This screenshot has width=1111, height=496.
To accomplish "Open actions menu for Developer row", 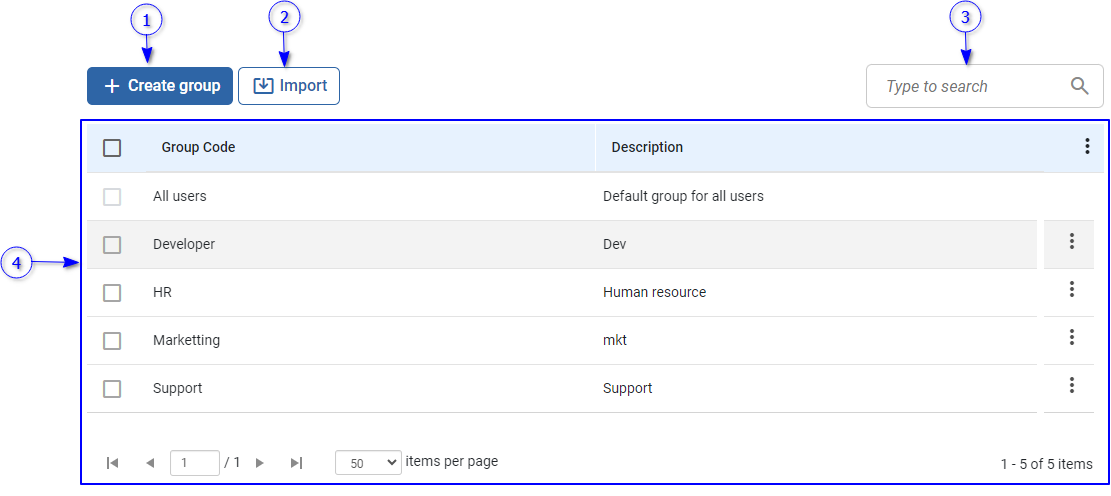I will point(1071,241).
